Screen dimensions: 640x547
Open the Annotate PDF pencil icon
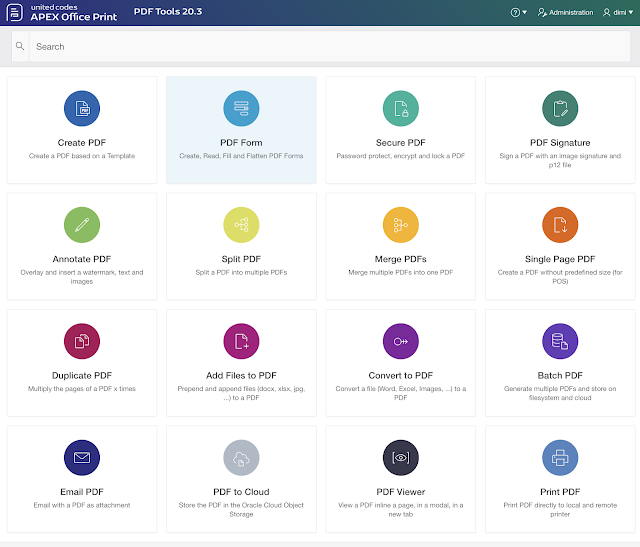coord(82,225)
